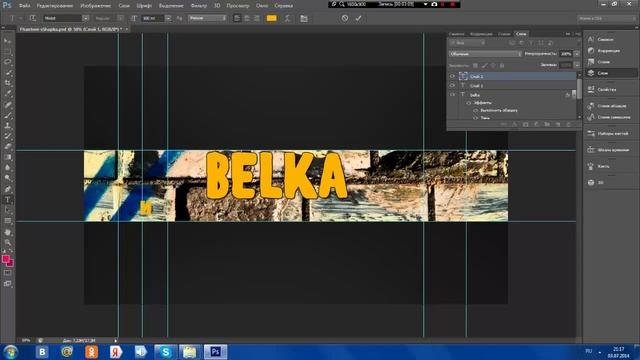Toggle the stroke effect eye icon

coord(476,110)
